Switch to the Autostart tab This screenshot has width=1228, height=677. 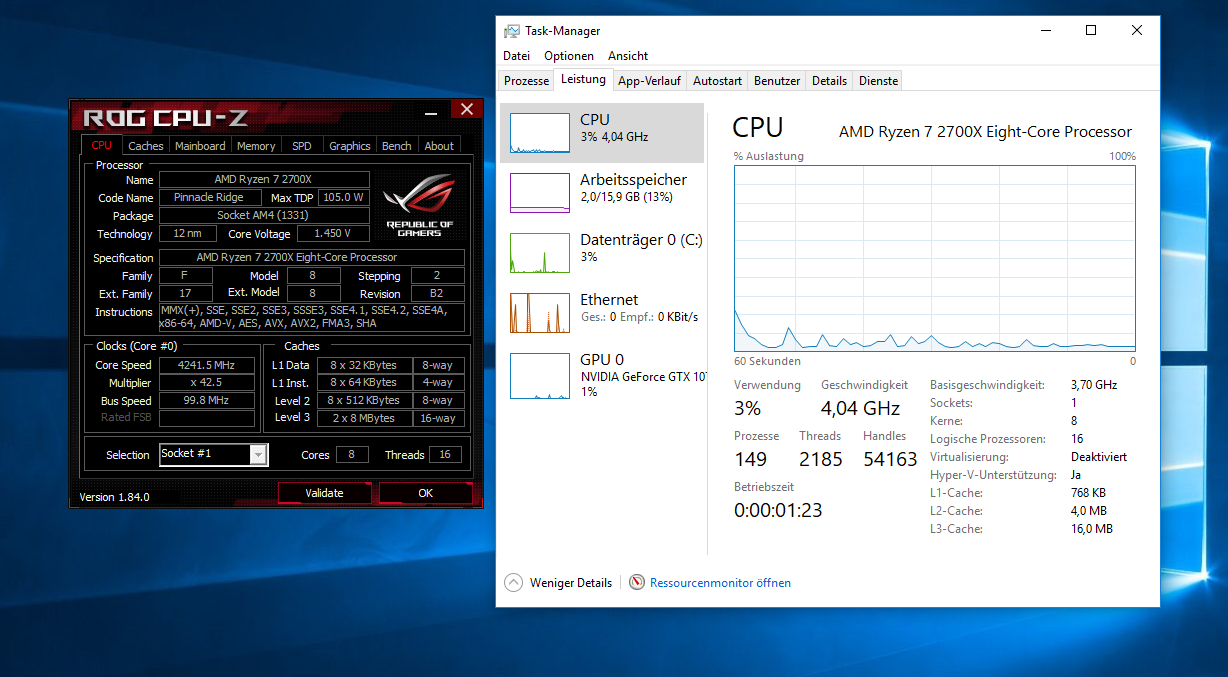718,81
